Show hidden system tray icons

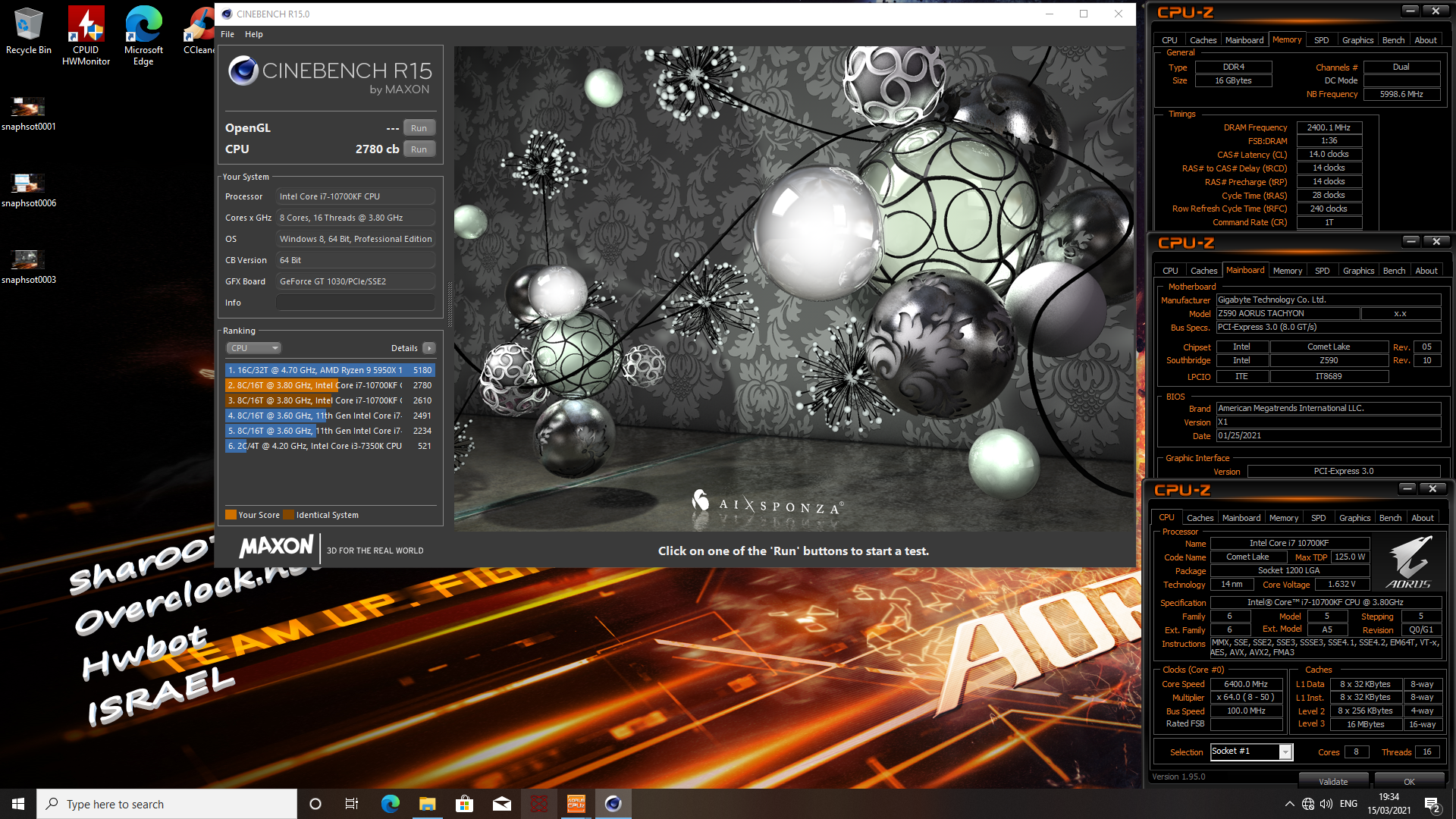[x=1289, y=804]
